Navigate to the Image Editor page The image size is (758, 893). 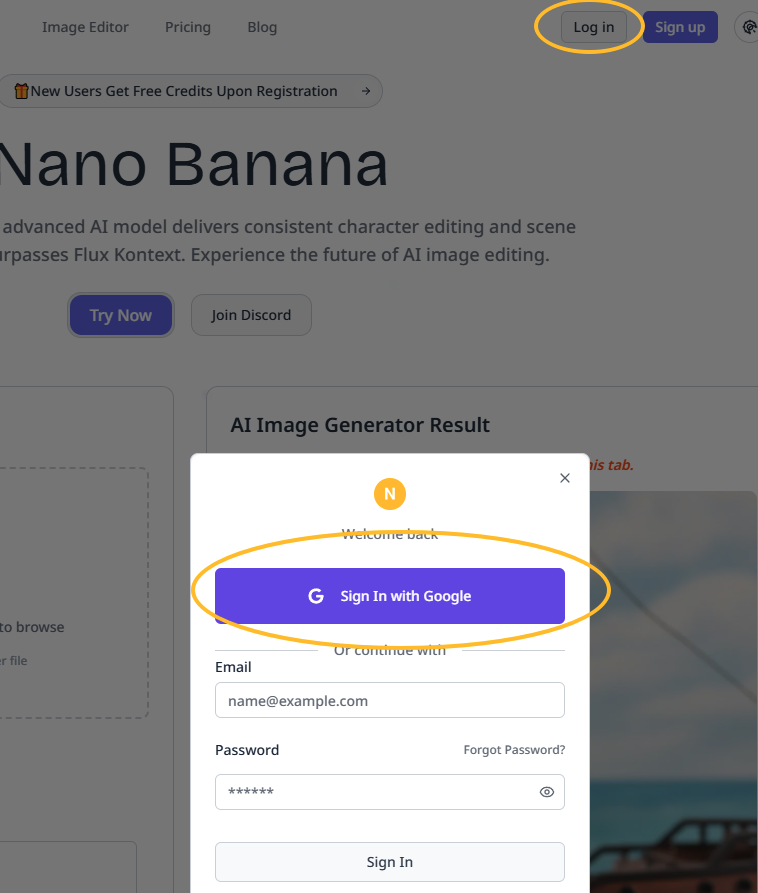point(85,27)
